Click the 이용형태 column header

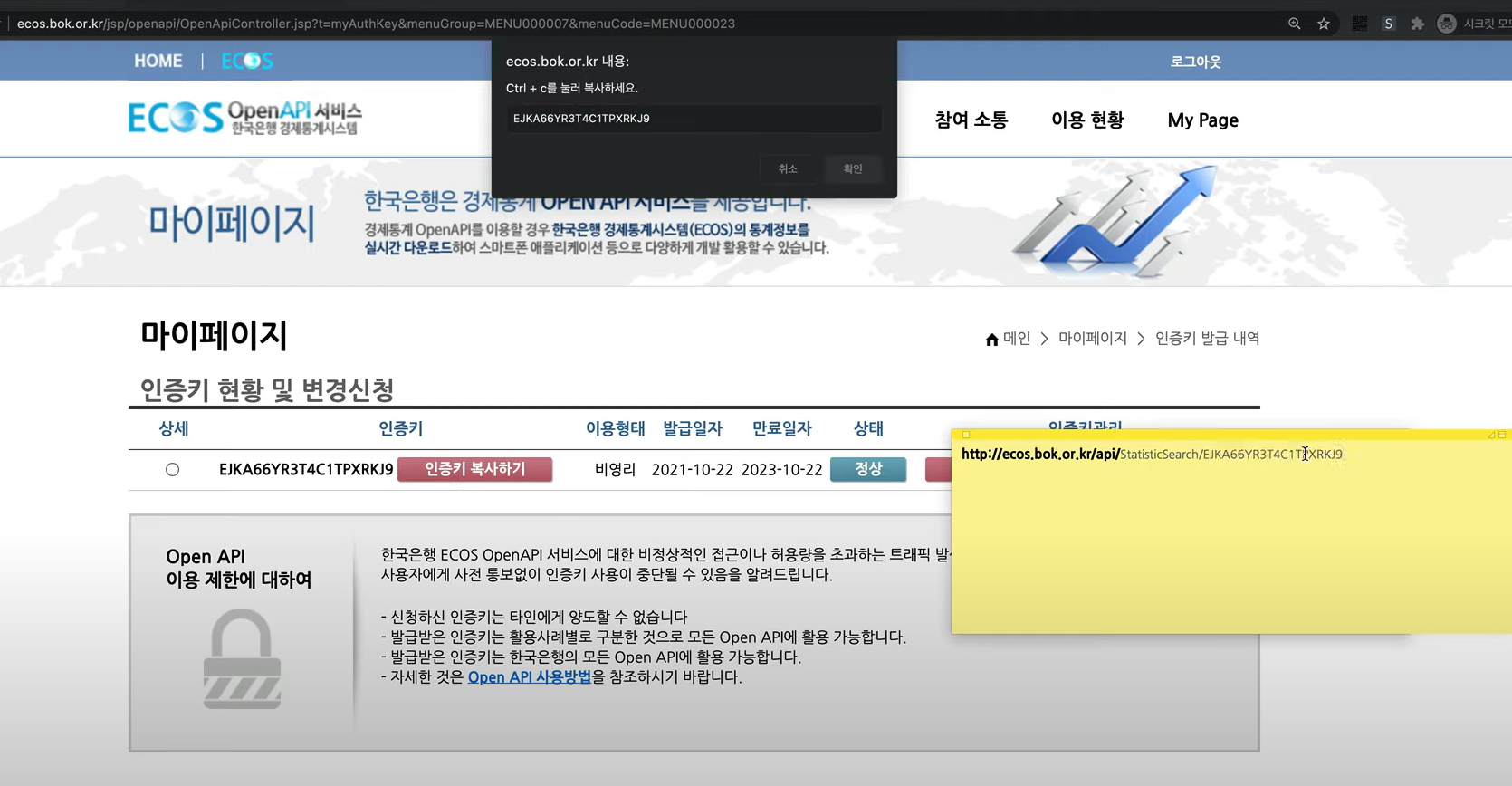615,428
